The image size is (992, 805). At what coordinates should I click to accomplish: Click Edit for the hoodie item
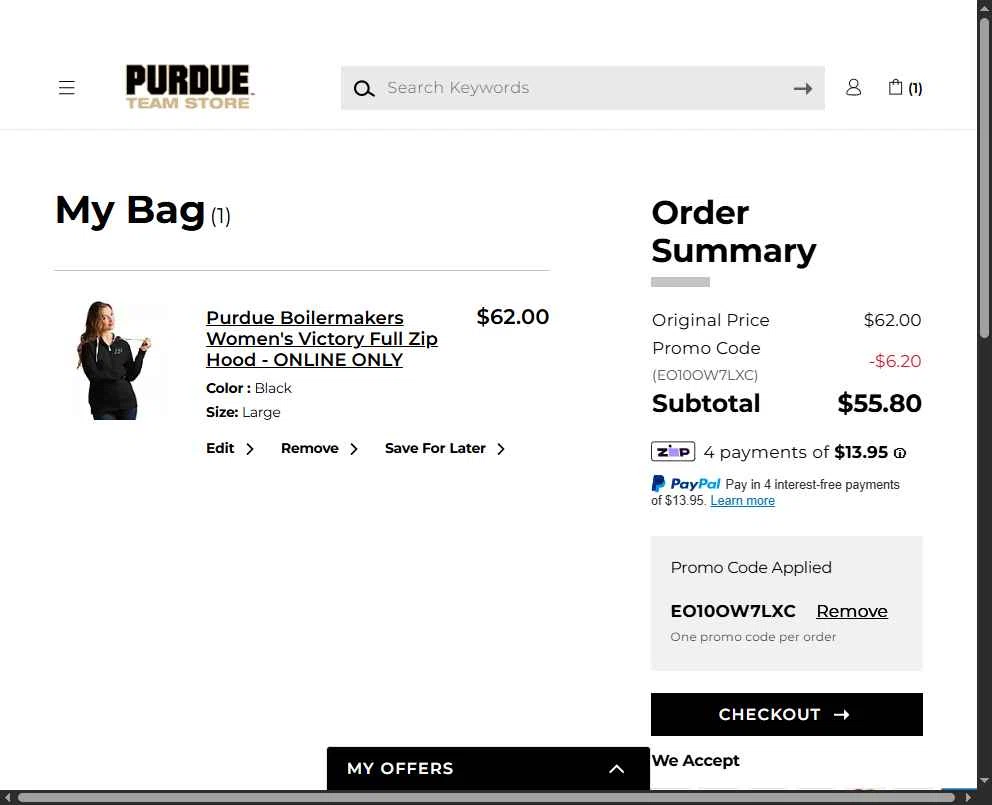click(230, 449)
